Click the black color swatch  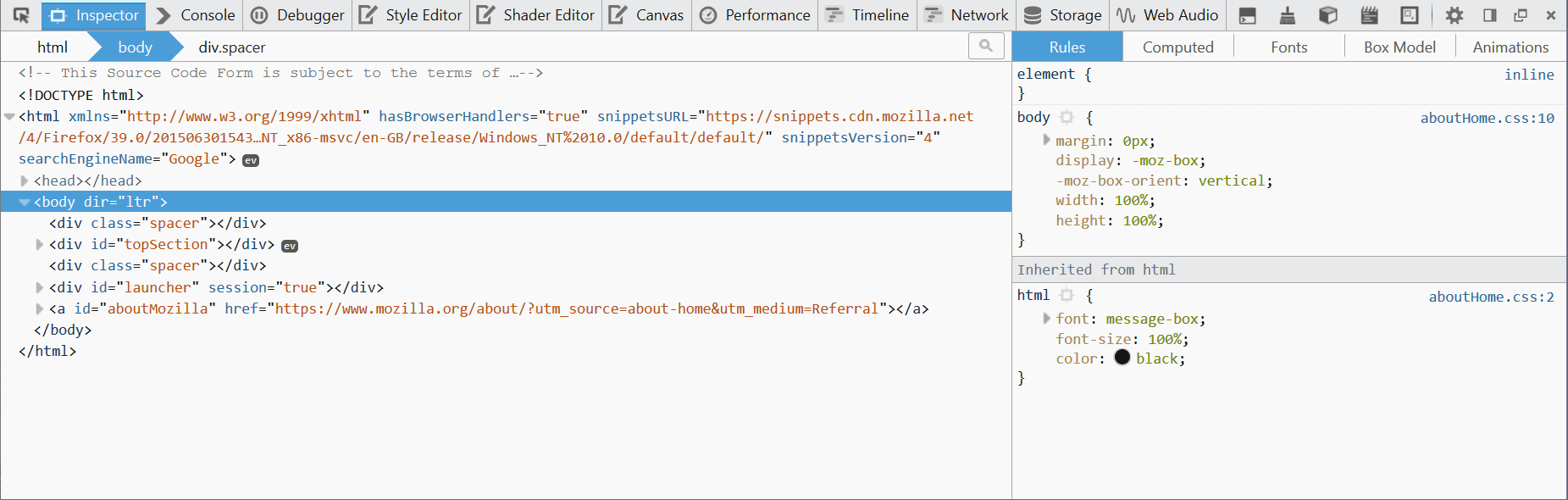point(1122,358)
